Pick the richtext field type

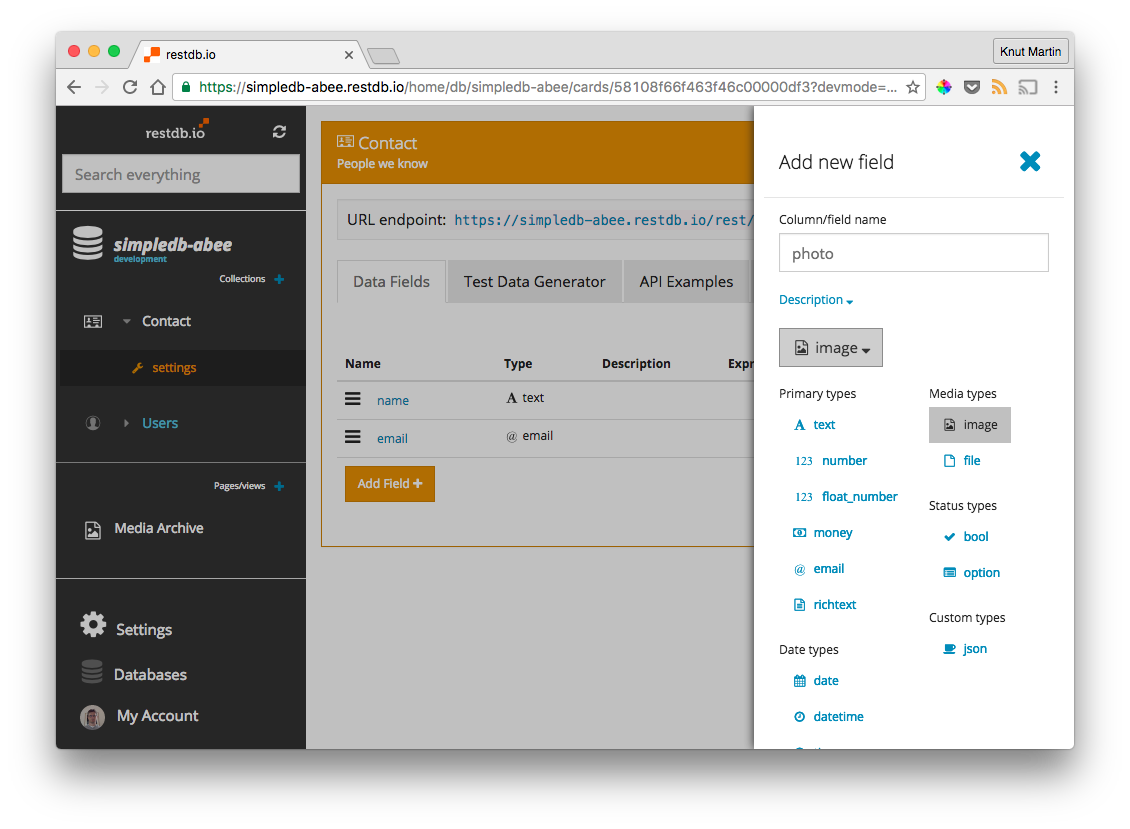pos(824,605)
